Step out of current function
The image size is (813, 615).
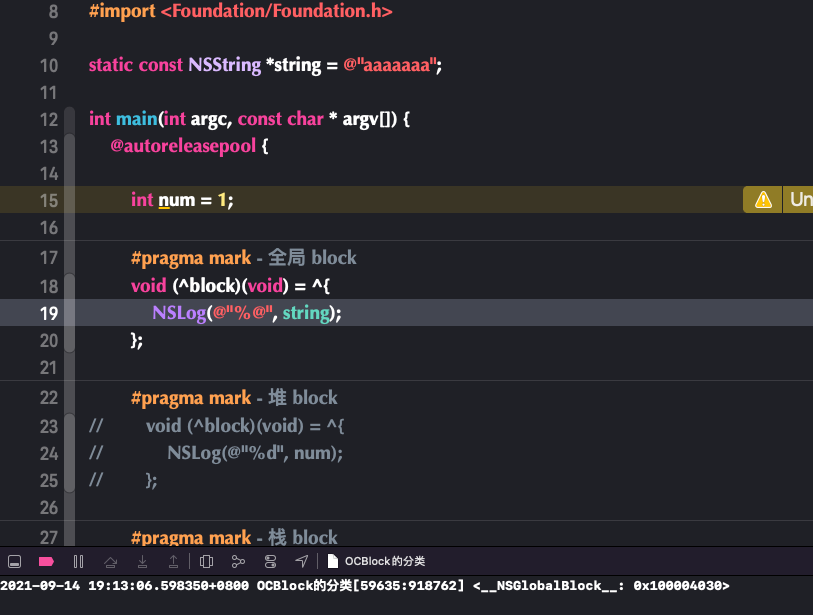point(173,561)
